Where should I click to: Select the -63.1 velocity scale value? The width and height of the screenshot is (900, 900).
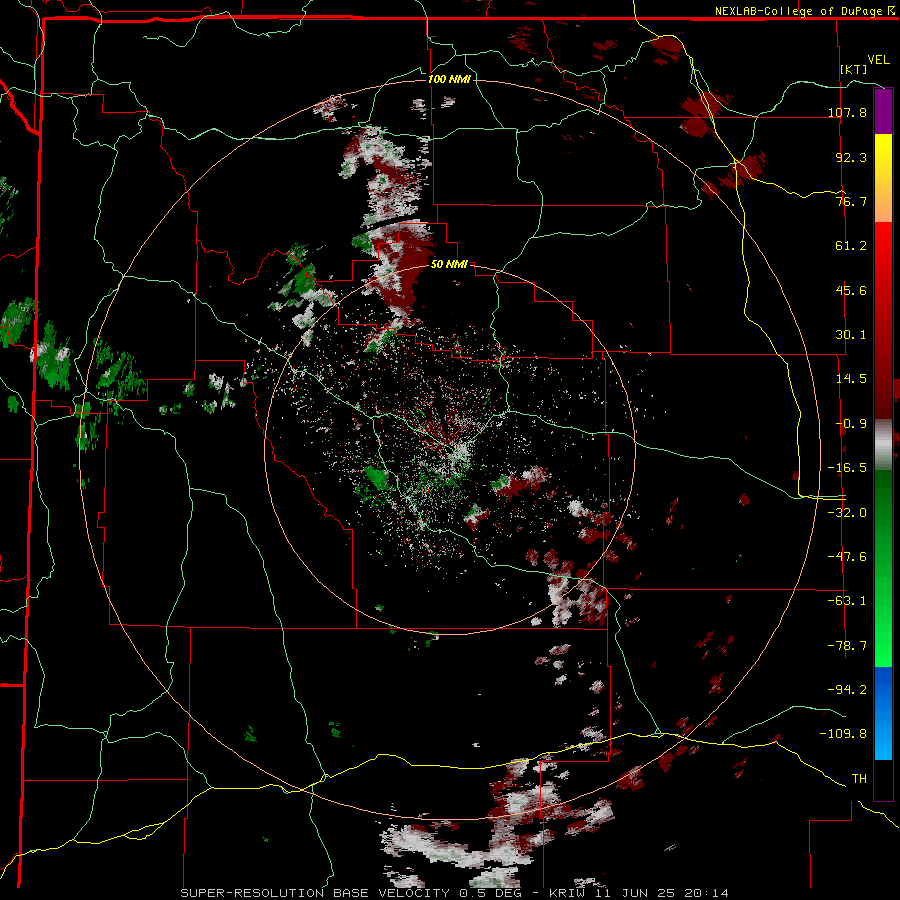click(x=847, y=601)
